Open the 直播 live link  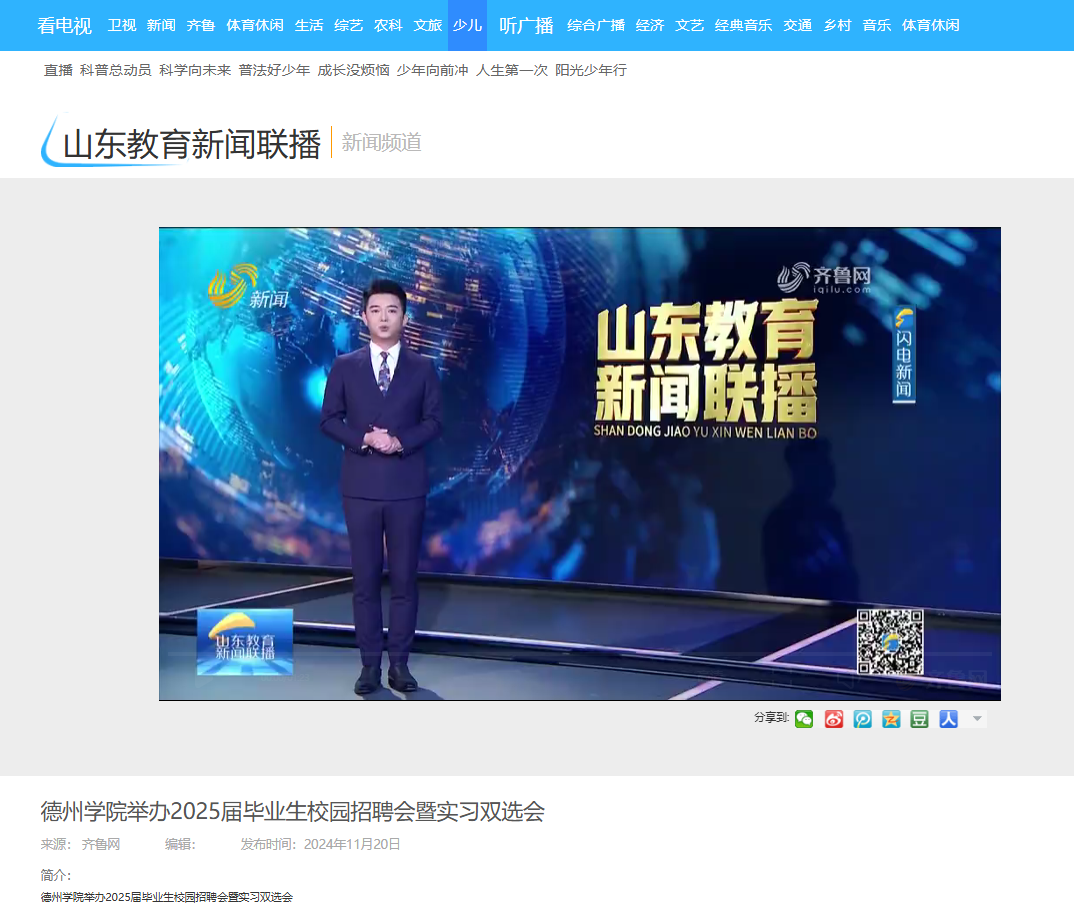58,70
